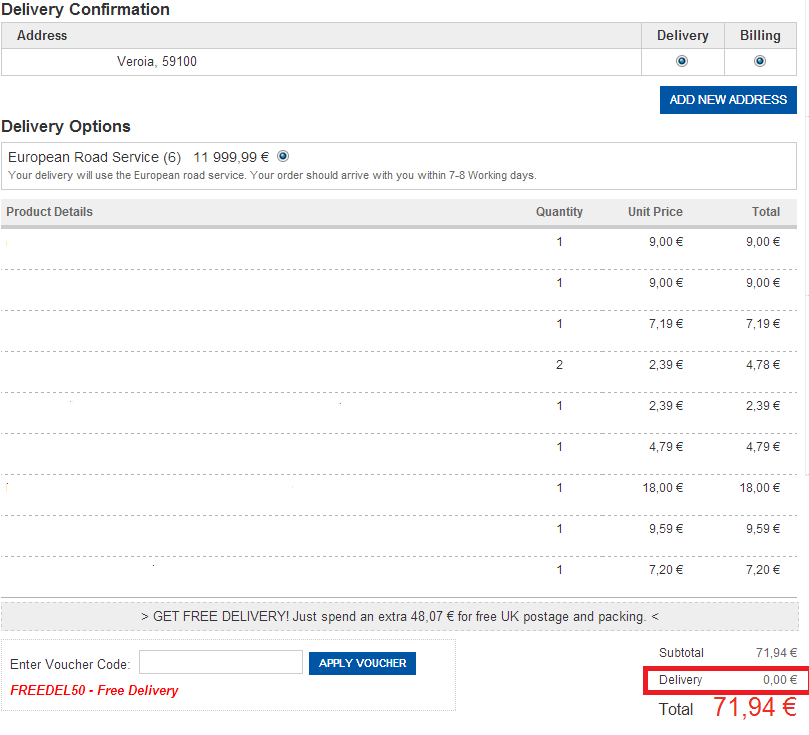Click the delivery description about 7-8 working days
The height and width of the screenshot is (735, 809).
pos(272,175)
